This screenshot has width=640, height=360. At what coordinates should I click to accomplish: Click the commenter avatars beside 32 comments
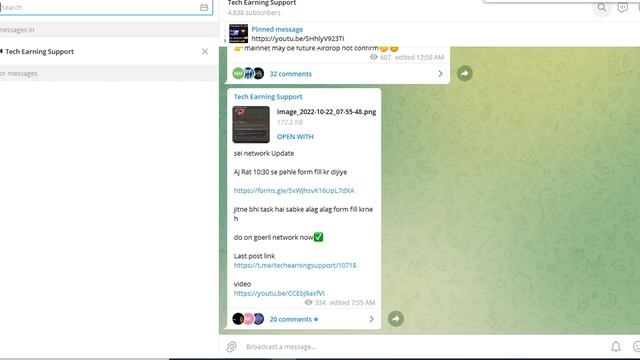click(248, 73)
